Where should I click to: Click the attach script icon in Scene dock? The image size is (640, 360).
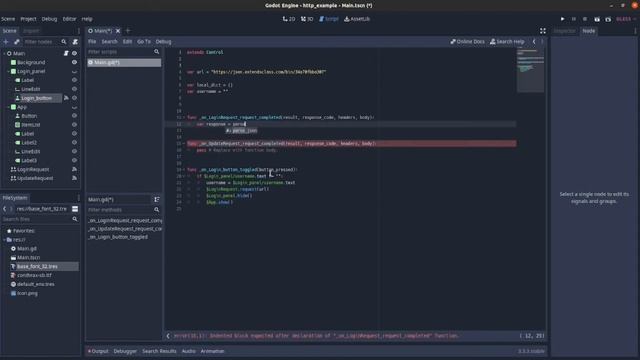click(x=75, y=42)
